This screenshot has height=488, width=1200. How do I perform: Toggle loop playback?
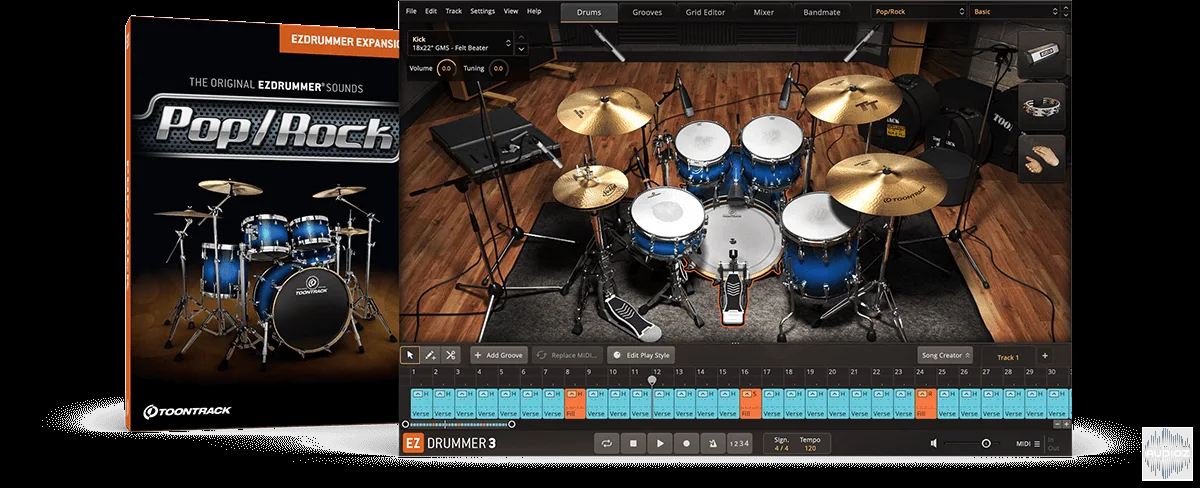pos(606,443)
